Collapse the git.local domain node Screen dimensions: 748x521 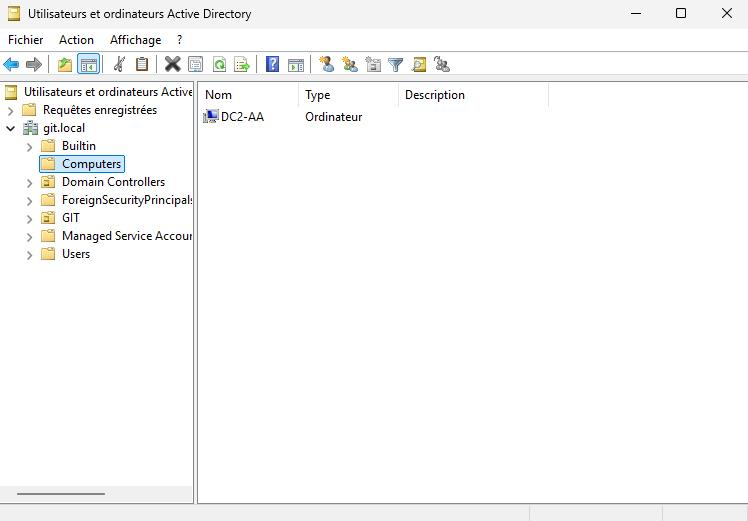point(11,128)
